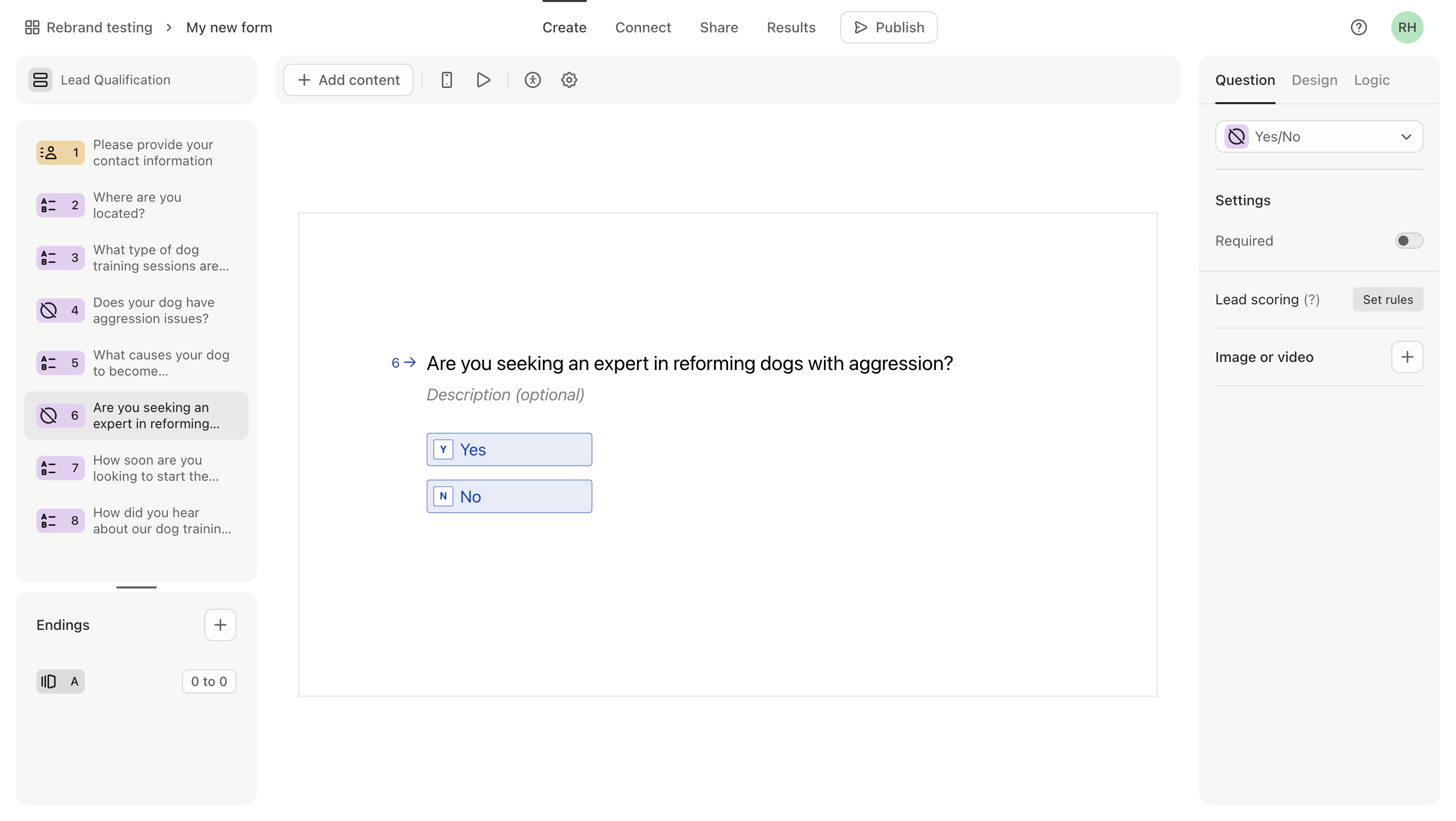Click multiple choice icon for question 2
The height and width of the screenshot is (821, 1456).
(x=49, y=205)
